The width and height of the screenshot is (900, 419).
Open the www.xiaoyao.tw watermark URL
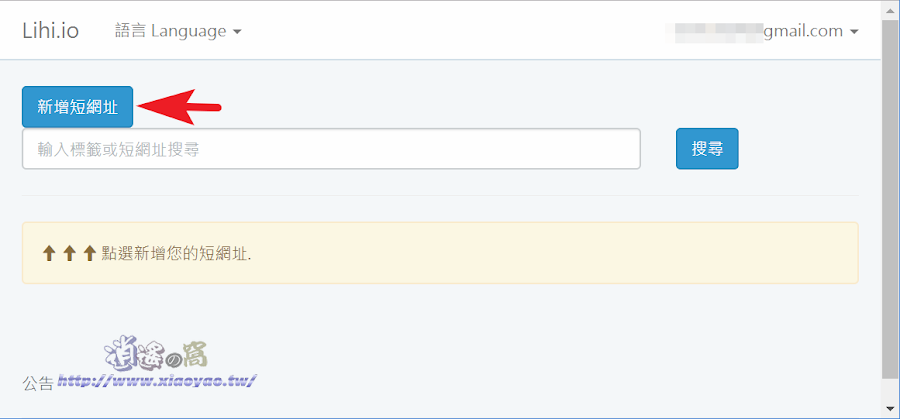[157, 380]
